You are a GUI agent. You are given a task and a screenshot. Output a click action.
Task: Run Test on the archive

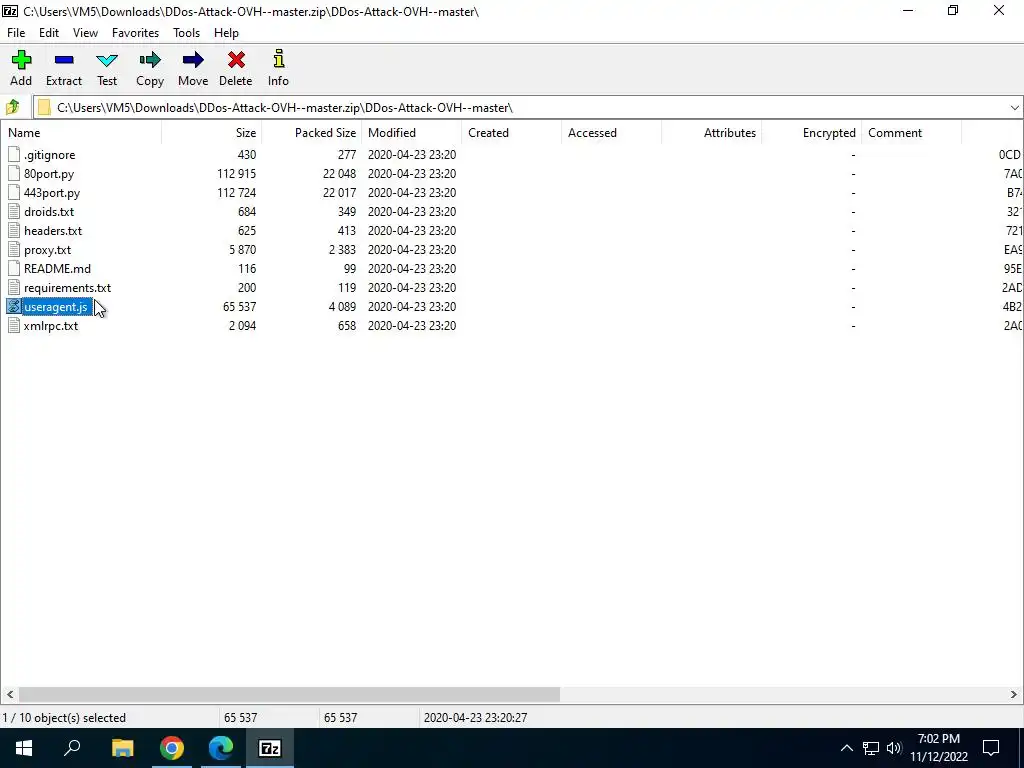point(107,60)
